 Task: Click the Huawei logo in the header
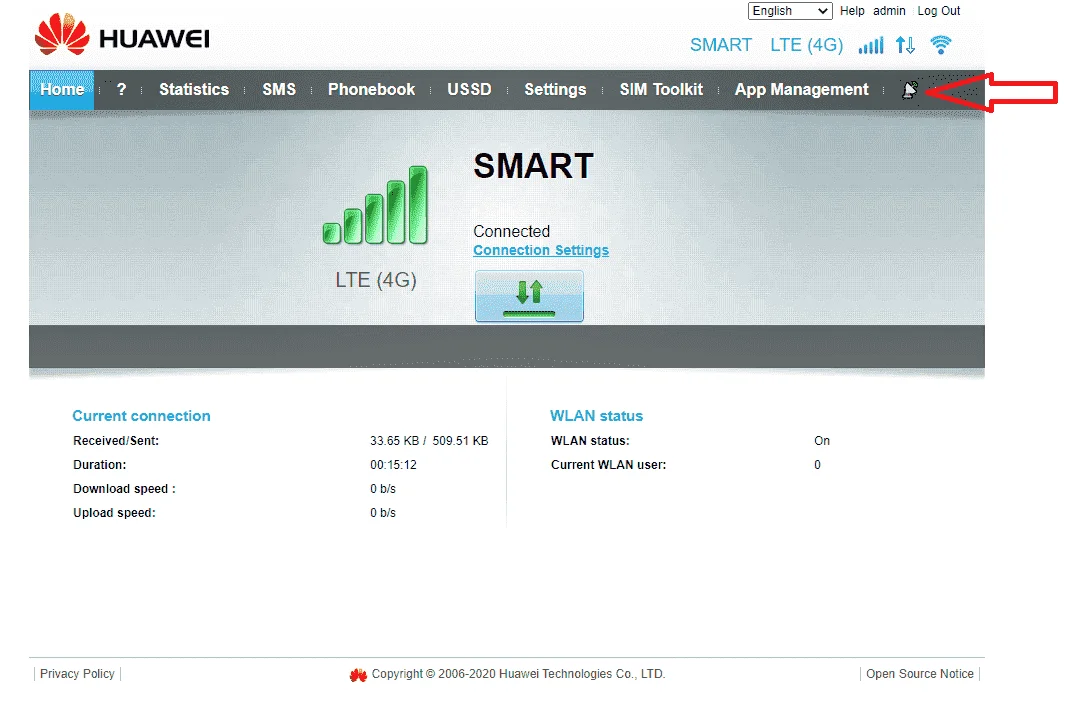point(122,36)
